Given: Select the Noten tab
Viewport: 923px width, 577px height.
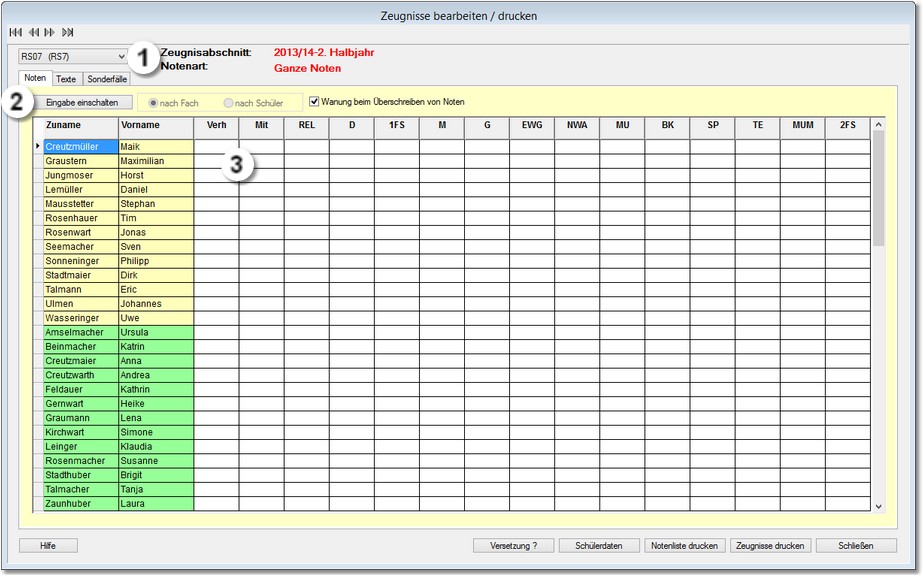Looking at the screenshot, I should tap(35, 79).
